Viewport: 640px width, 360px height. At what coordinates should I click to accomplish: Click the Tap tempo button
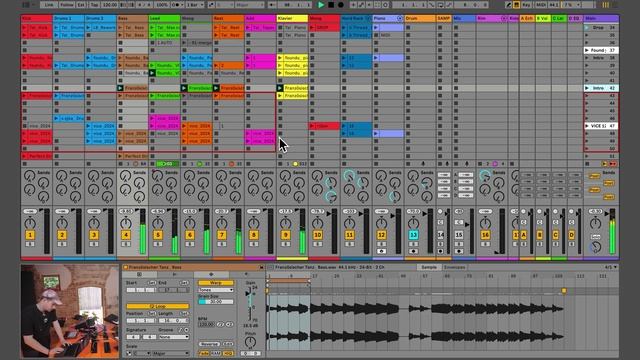click(x=94, y=5)
